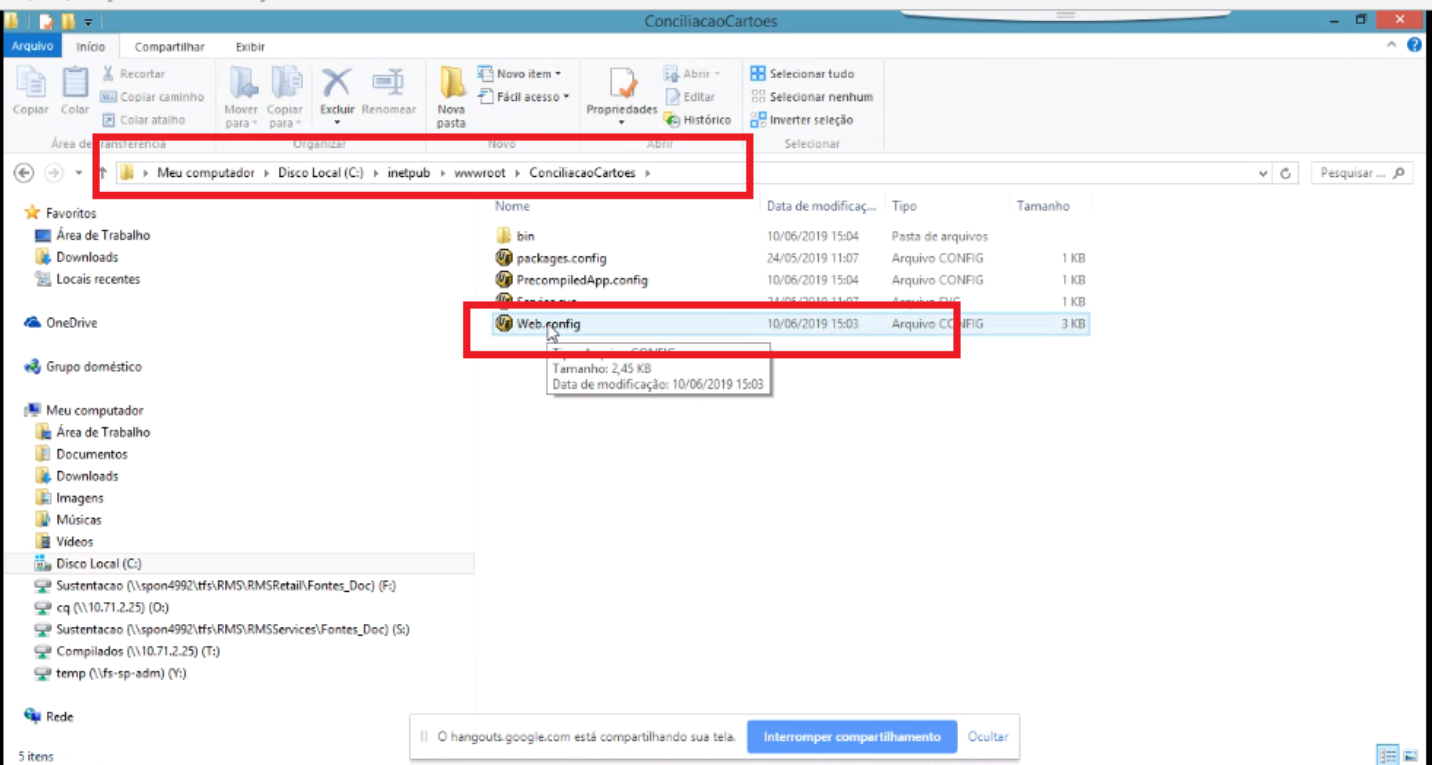The image size is (1432, 765).
Task: Sort by the Tamanho column header
Action: (1043, 206)
